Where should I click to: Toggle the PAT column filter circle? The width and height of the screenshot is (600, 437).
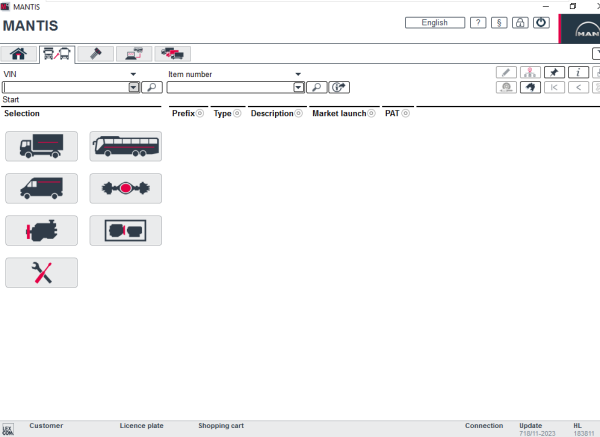click(x=406, y=113)
